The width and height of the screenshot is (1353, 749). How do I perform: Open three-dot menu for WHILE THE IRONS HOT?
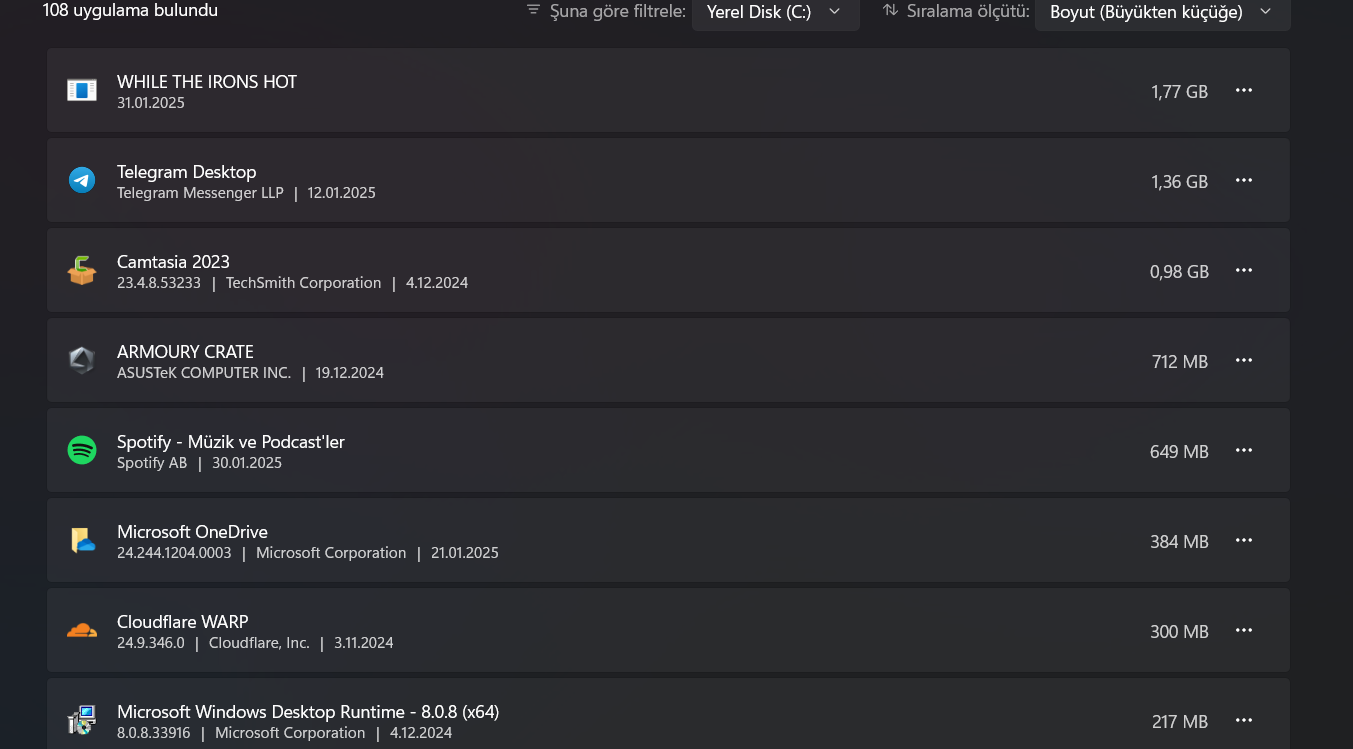[1244, 91]
